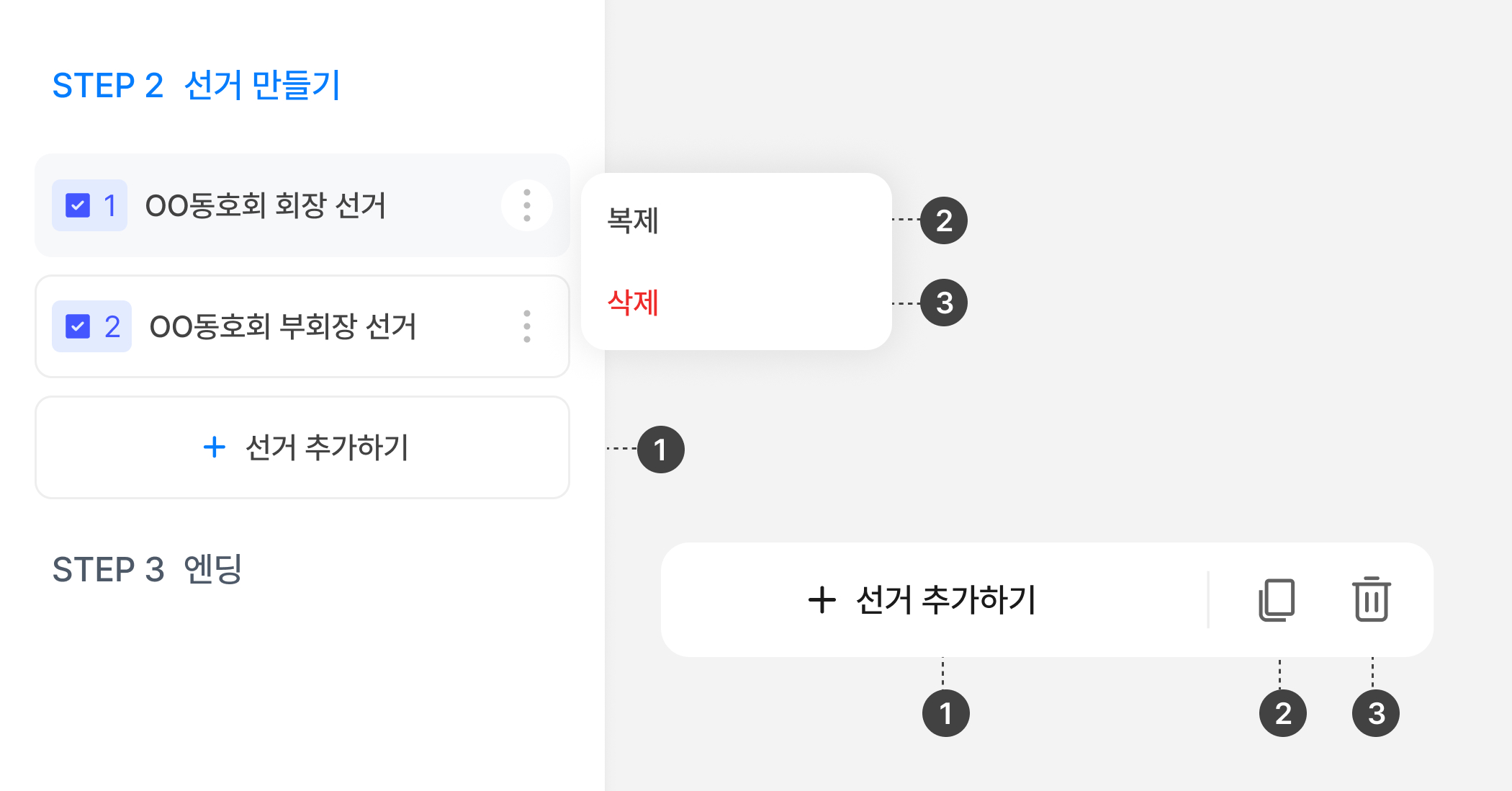This screenshot has height=791, width=1512.
Task: Click the duplicate pages icon in floating toolbar
Action: 1277,599
